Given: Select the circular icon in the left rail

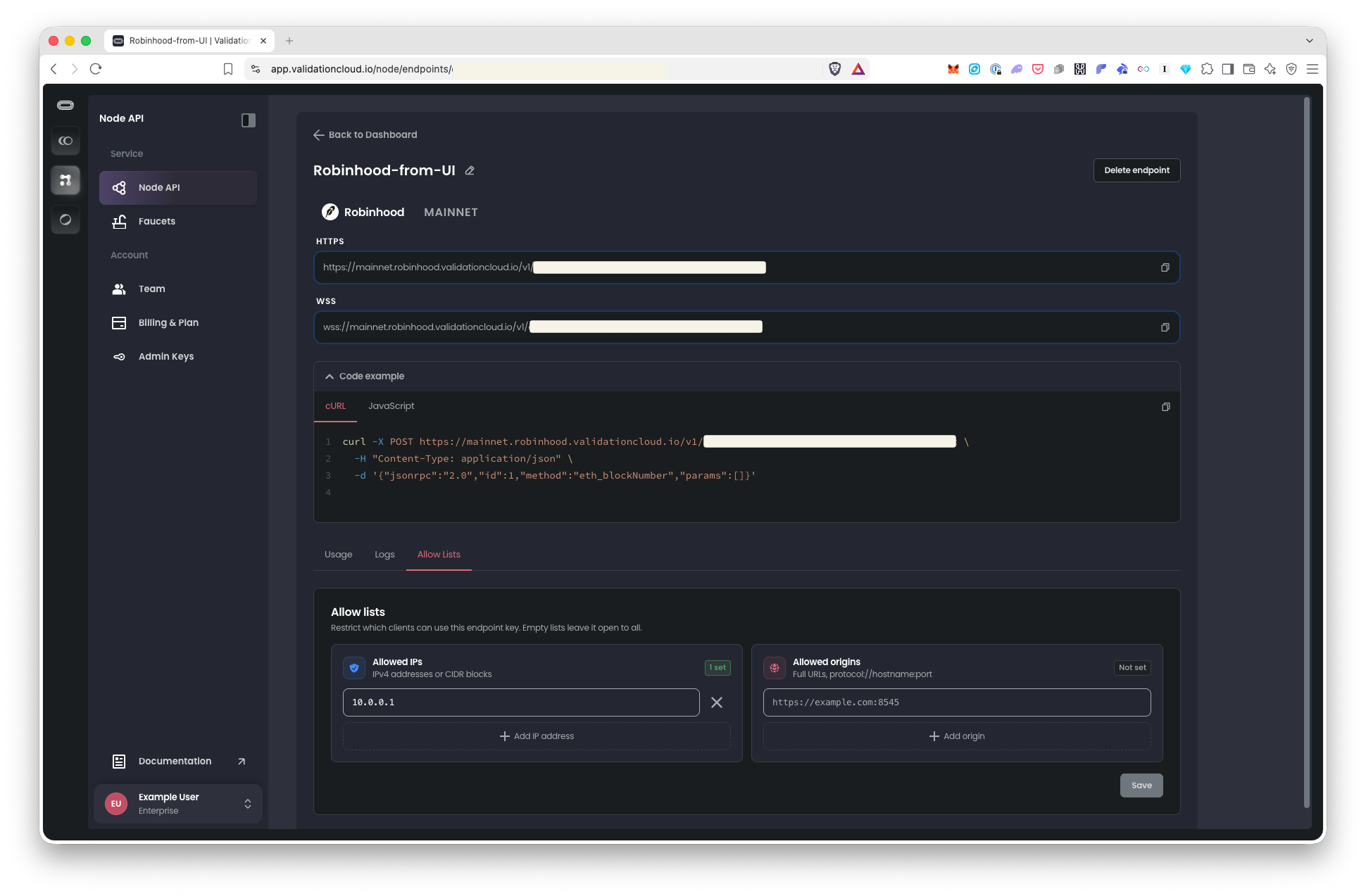Looking at the screenshot, I should 65,220.
